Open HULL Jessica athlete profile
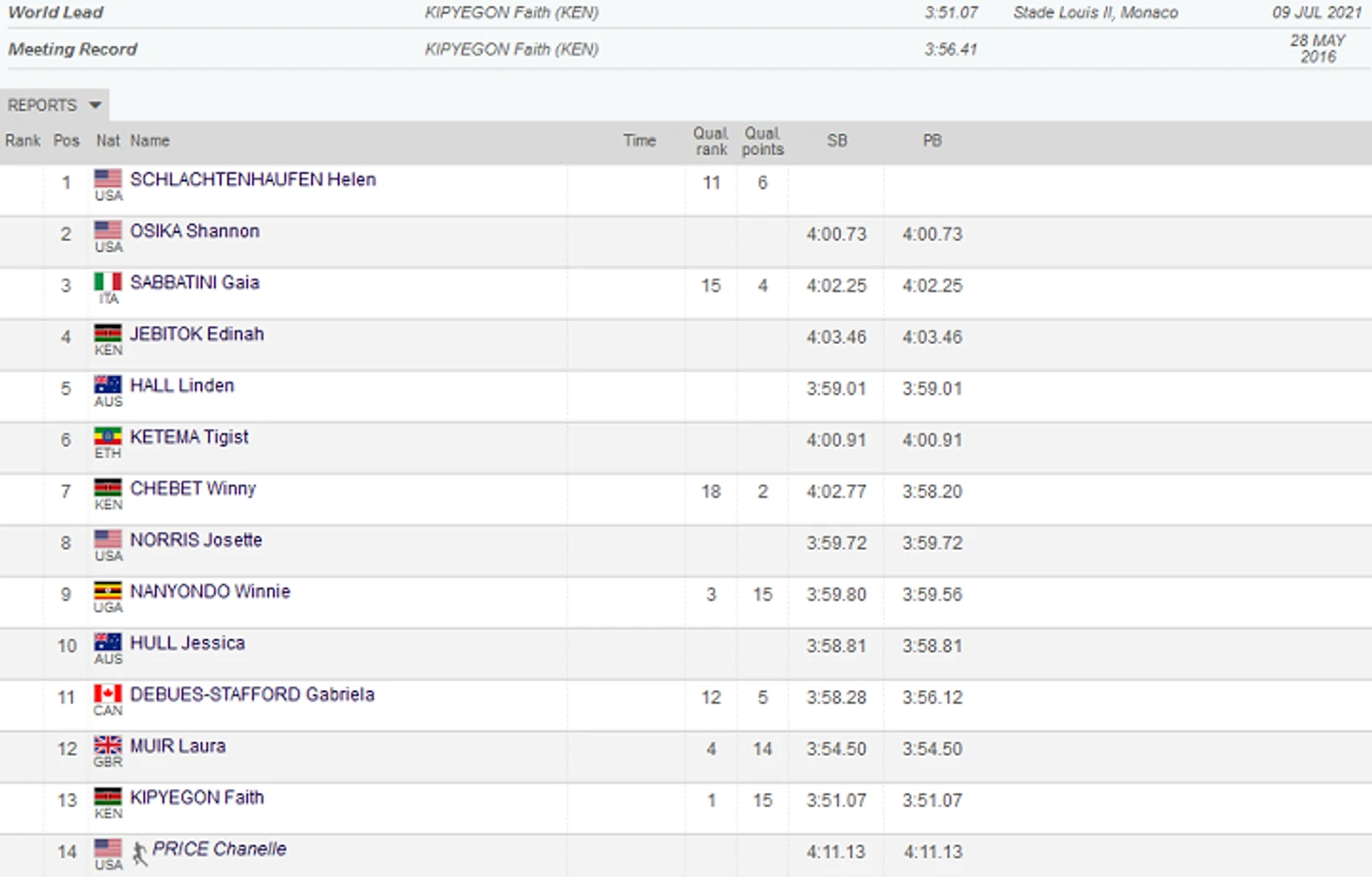This screenshot has height=877, width=1372. [x=187, y=643]
